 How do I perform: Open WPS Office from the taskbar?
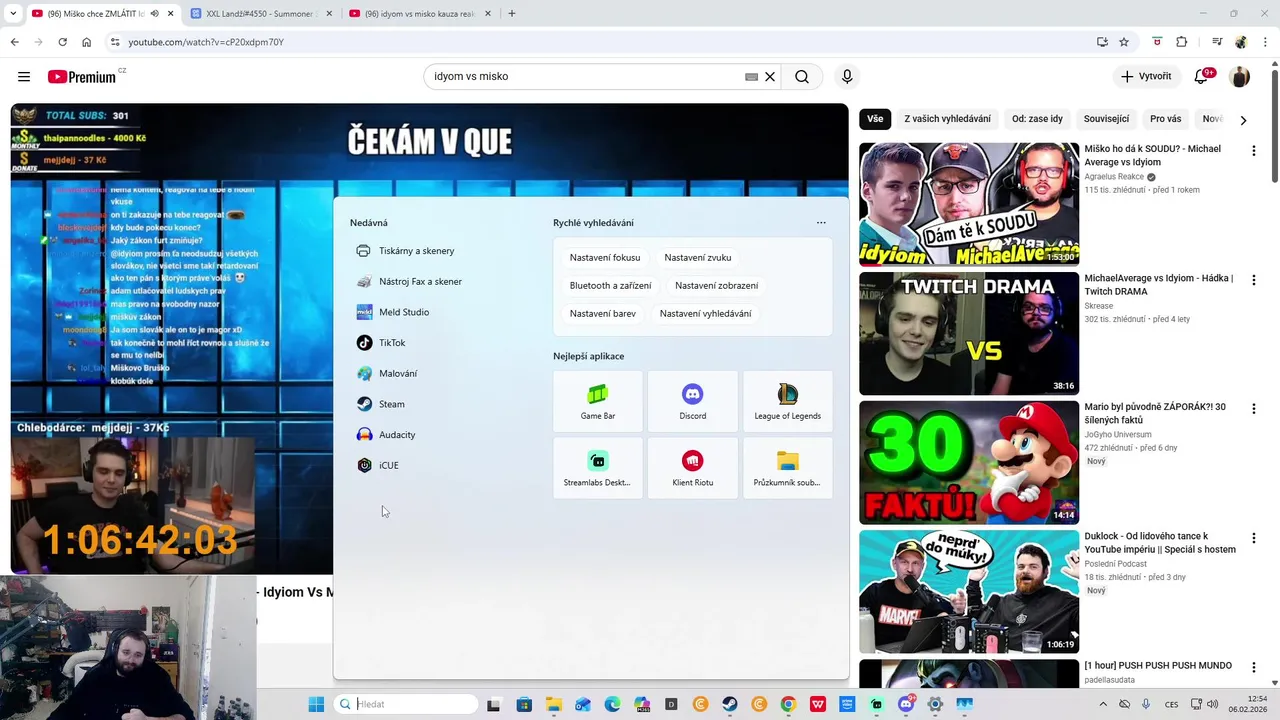(x=818, y=704)
